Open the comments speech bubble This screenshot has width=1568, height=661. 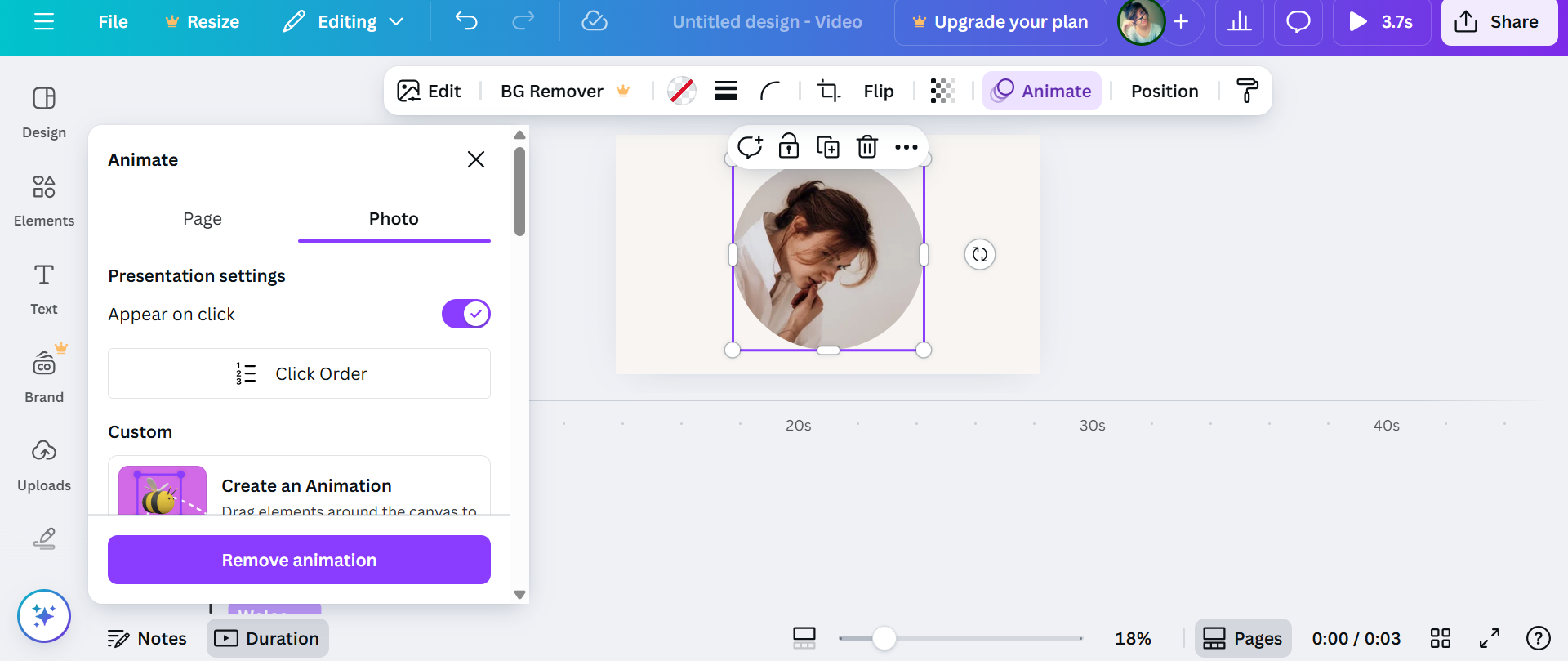point(1298,22)
